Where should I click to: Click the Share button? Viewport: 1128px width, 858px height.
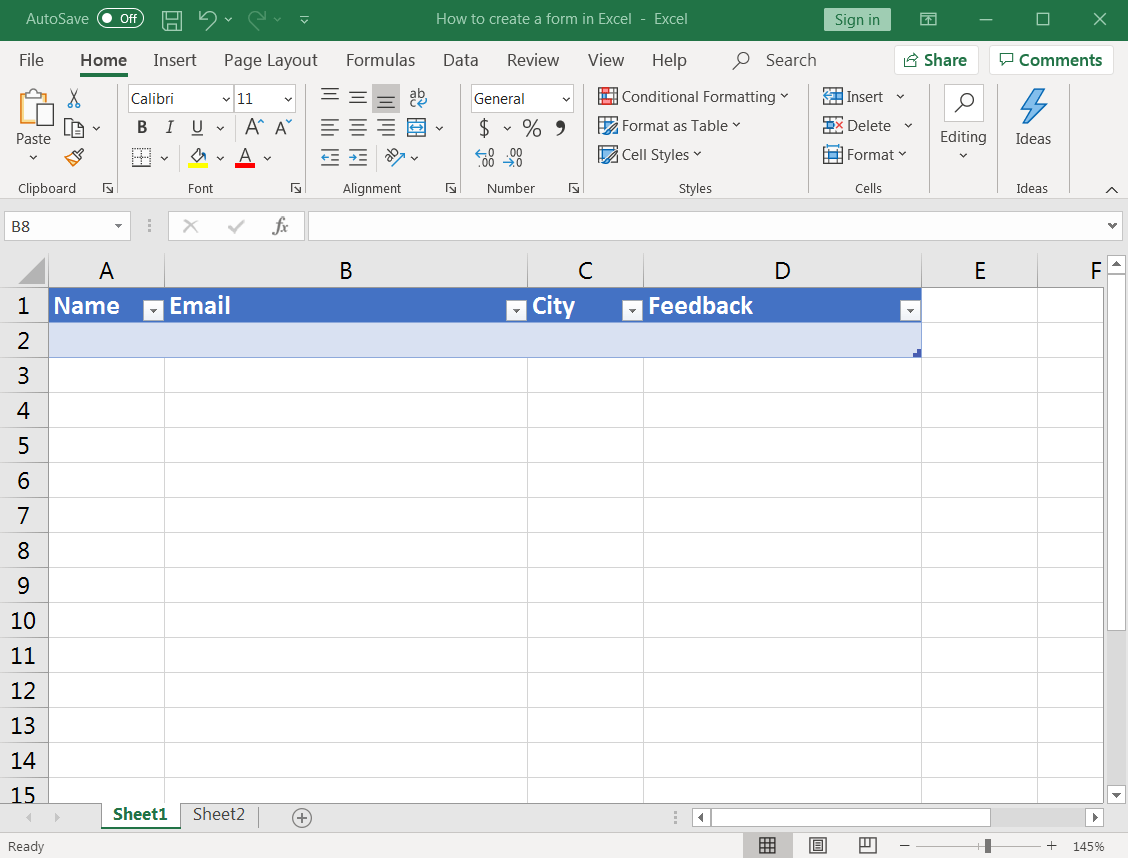click(935, 60)
